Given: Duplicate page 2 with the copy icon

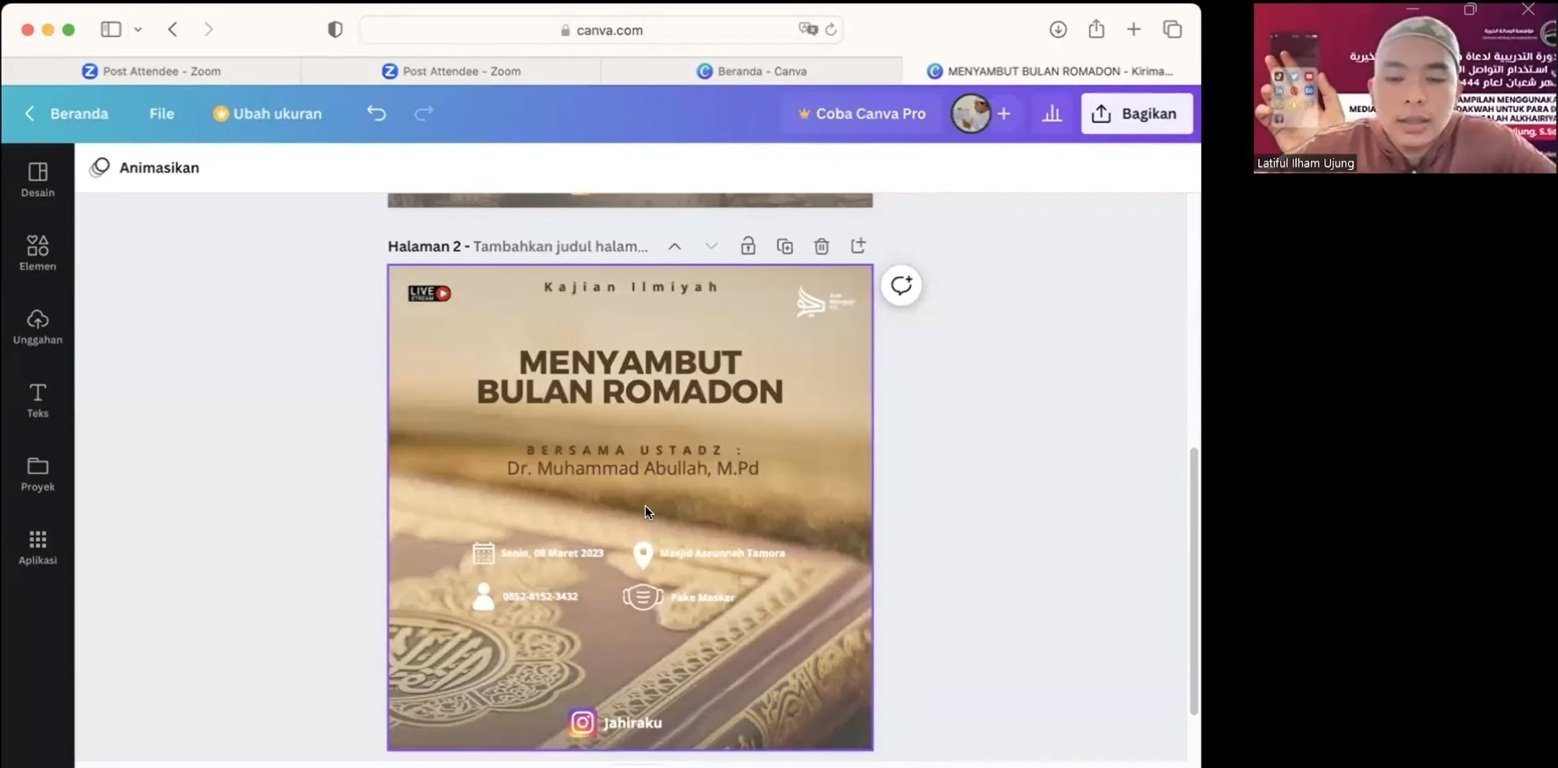Looking at the screenshot, I should pyautogui.click(x=785, y=246).
